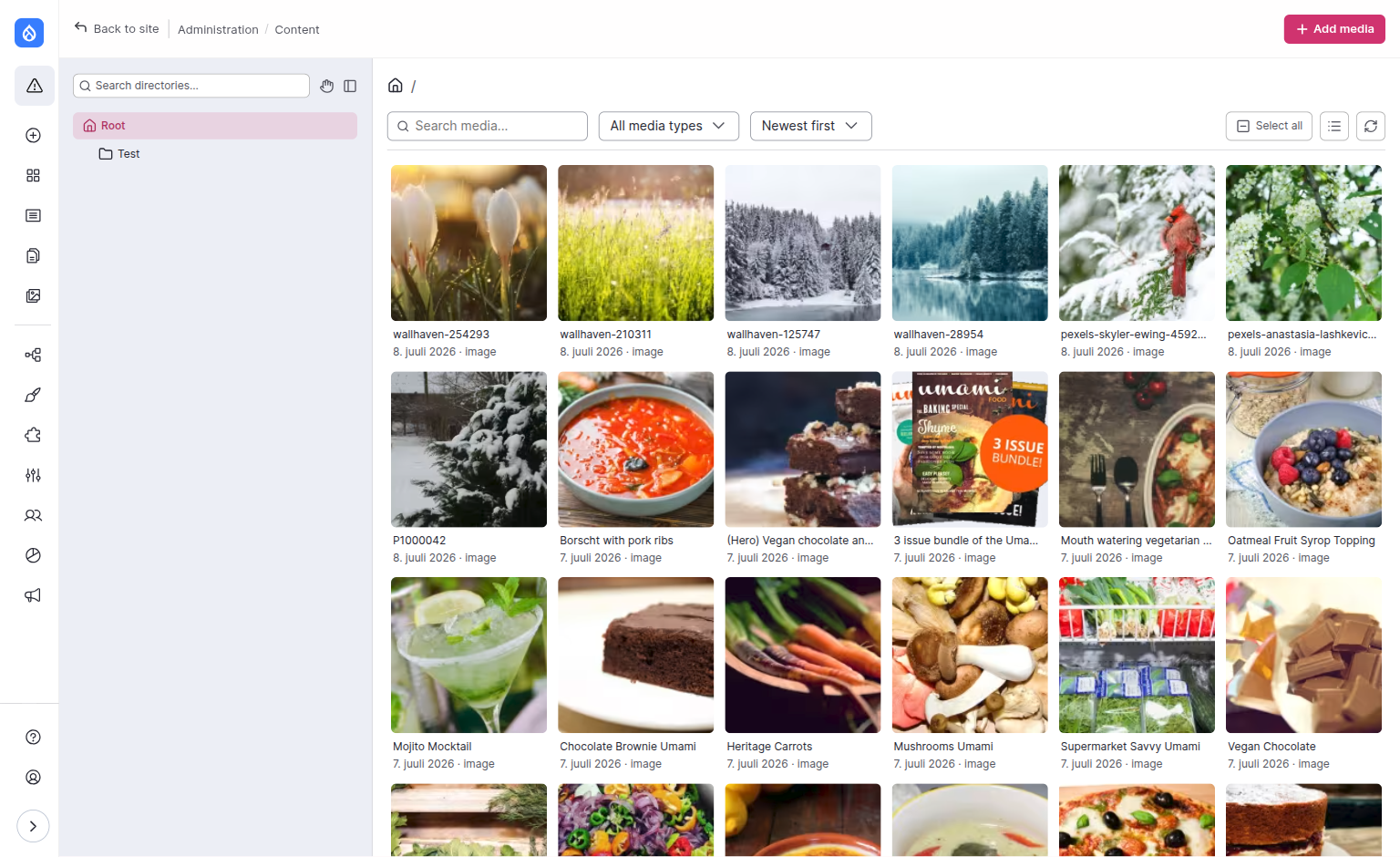
Task: Open Vegan Chocolate thumbnail
Action: point(1303,655)
